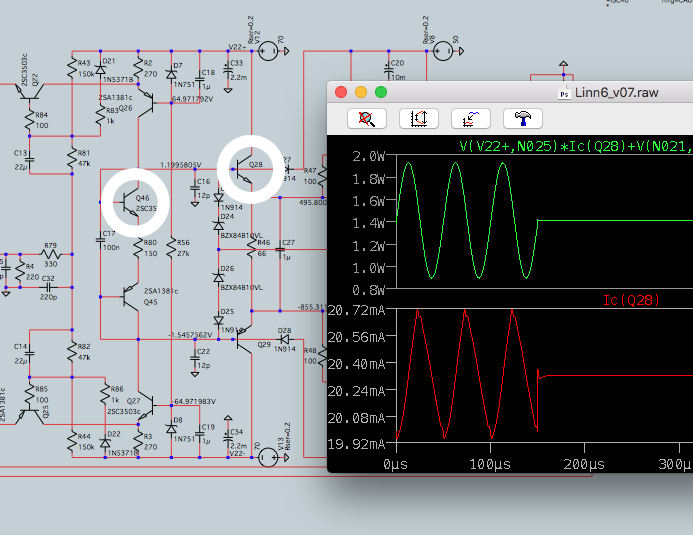
Task: Select voltage source V8 valued 50
Action: pyautogui.click(x=443, y=51)
